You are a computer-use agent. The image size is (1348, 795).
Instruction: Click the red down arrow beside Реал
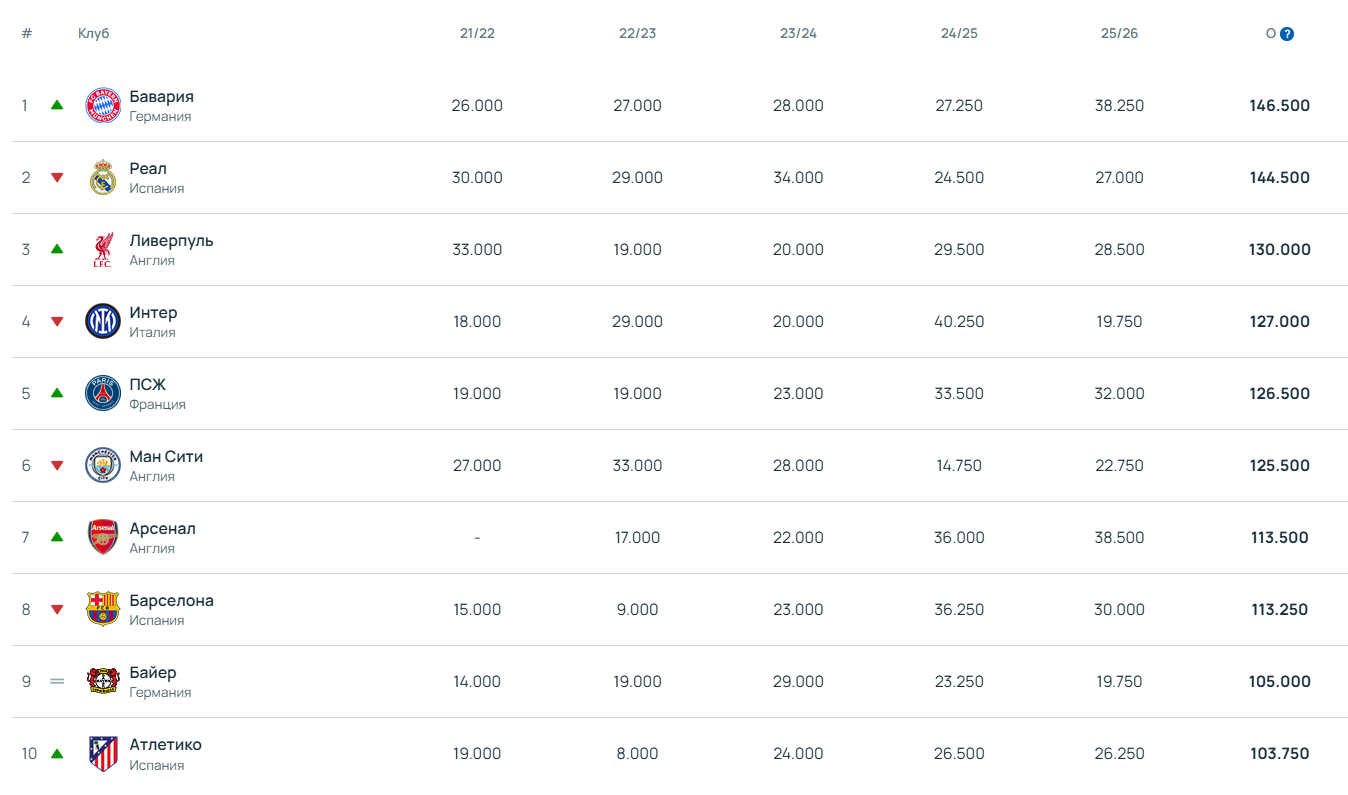[57, 178]
